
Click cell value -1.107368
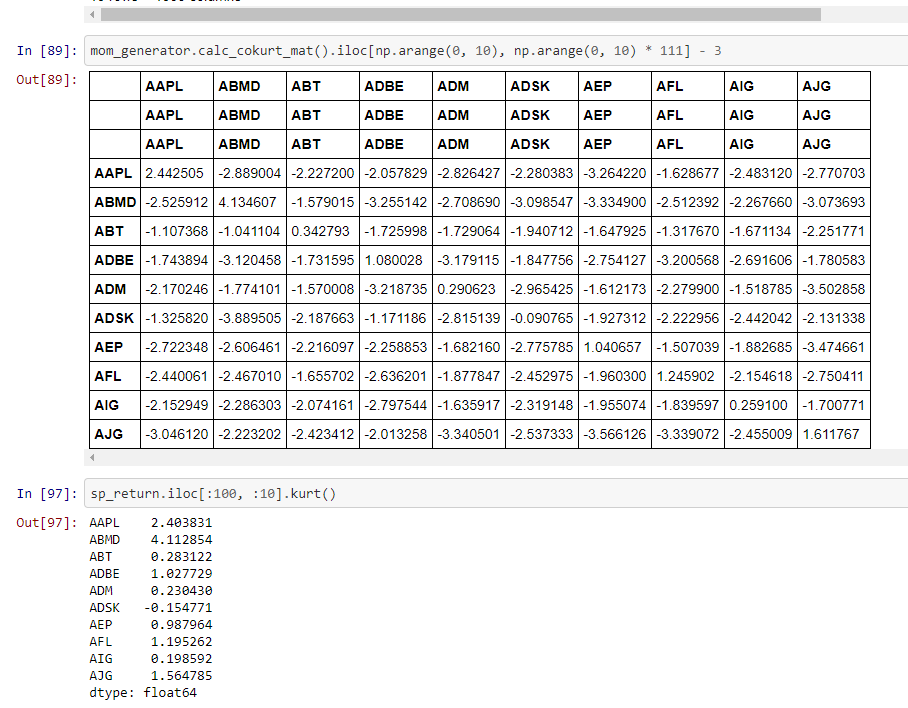(x=177, y=231)
